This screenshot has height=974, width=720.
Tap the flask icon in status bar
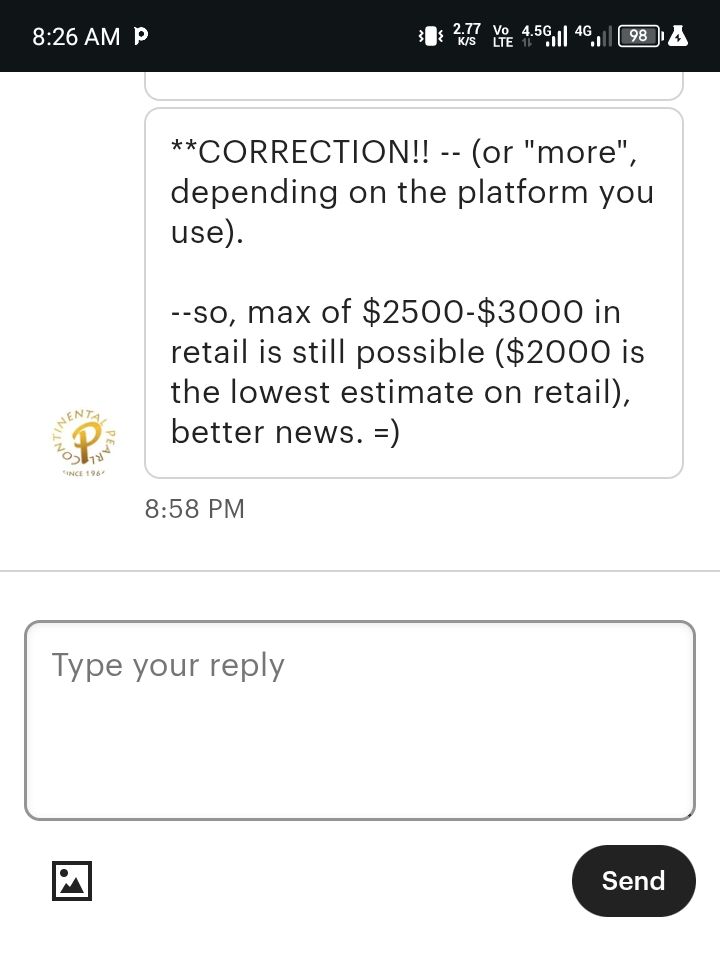(x=679, y=37)
